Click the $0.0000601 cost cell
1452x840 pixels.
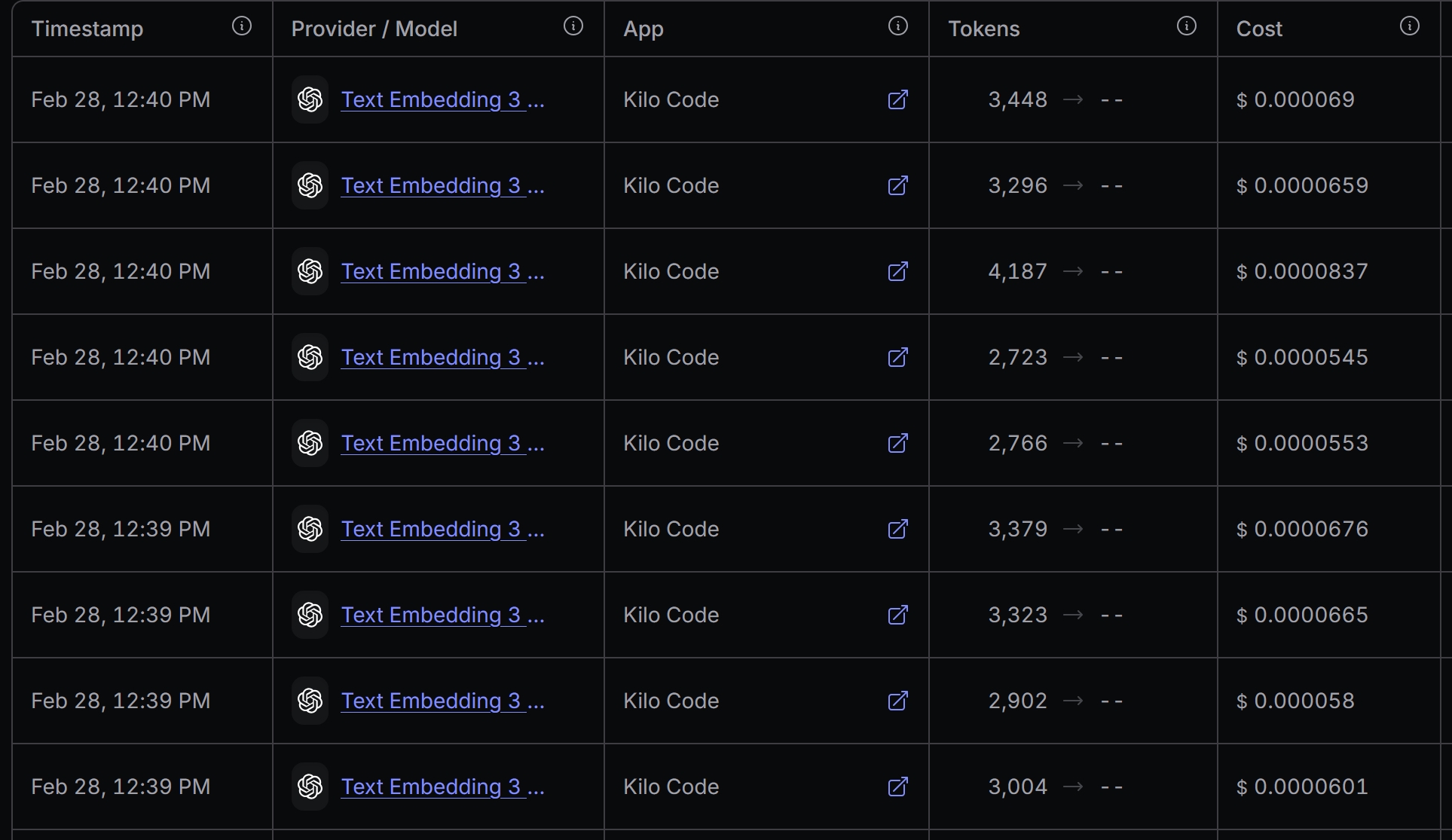pyautogui.click(x=1301, y=787)
